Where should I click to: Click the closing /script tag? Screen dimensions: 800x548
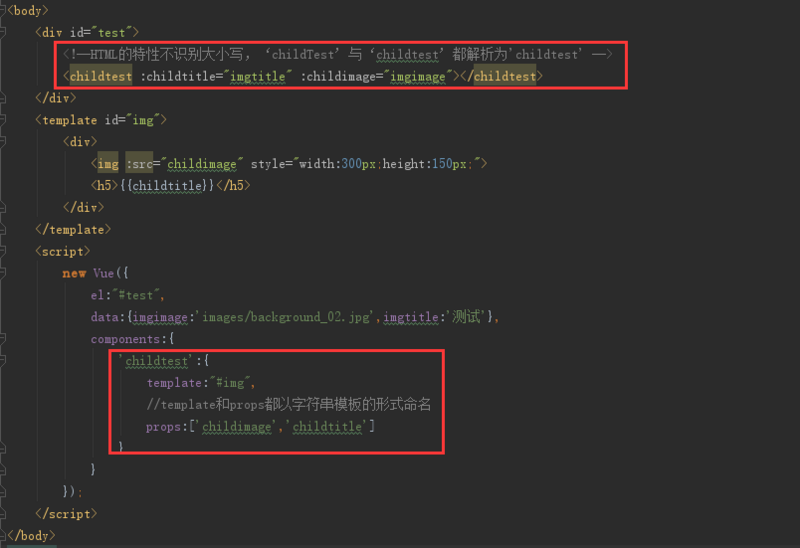click(66, 513)
